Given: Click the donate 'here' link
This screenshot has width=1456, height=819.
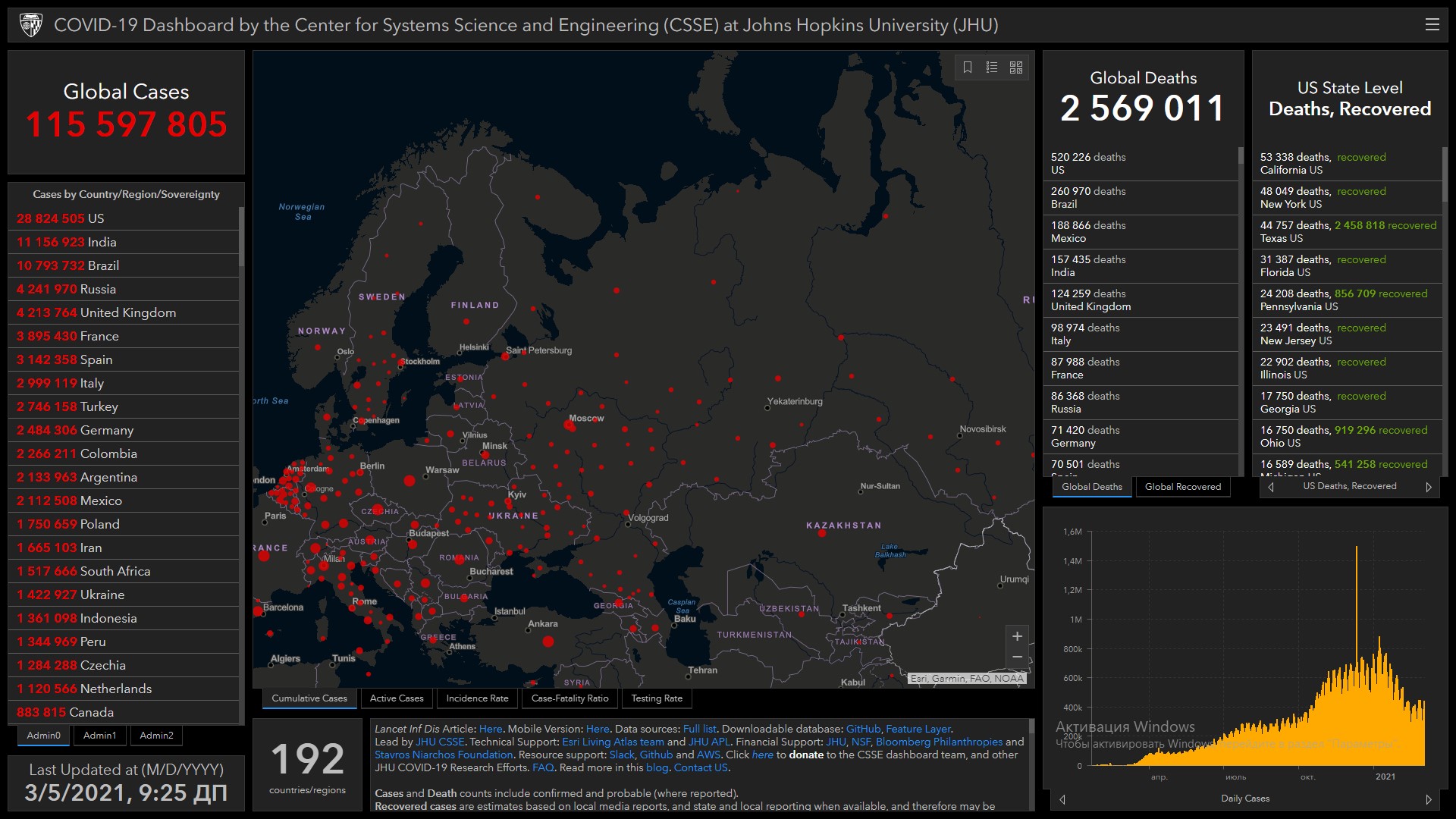Looking at the screenshot, I should (x=762, y=755).
